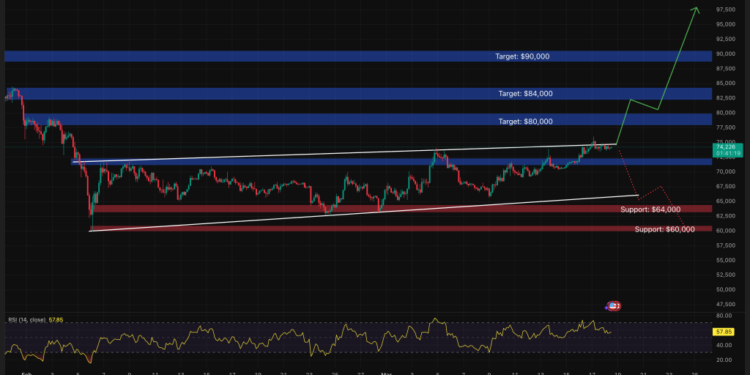Click the 57,500 price axis label

point(726,245)
